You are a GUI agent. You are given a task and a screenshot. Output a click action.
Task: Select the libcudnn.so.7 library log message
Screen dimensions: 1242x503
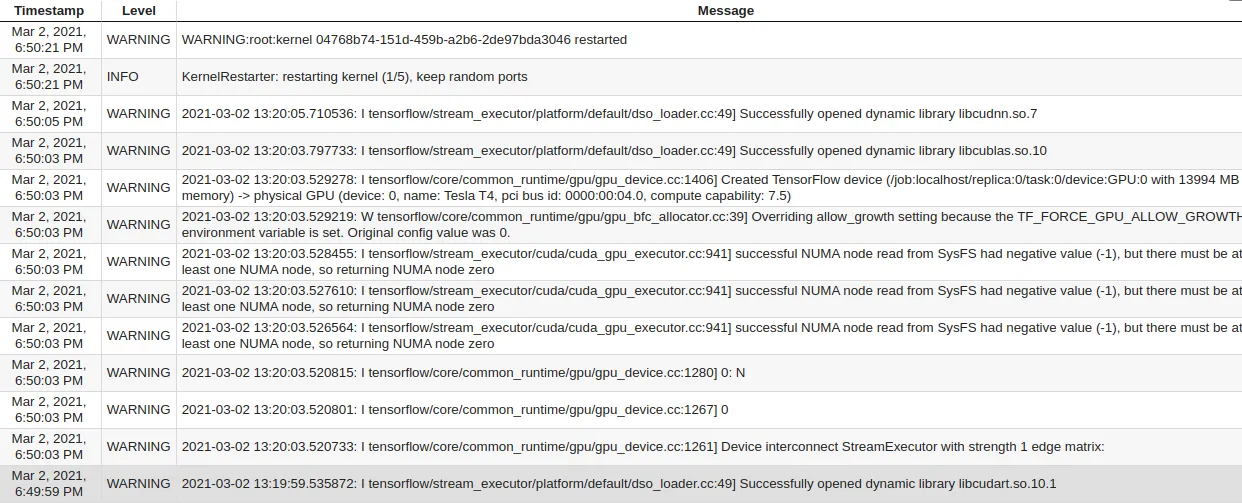609,114
